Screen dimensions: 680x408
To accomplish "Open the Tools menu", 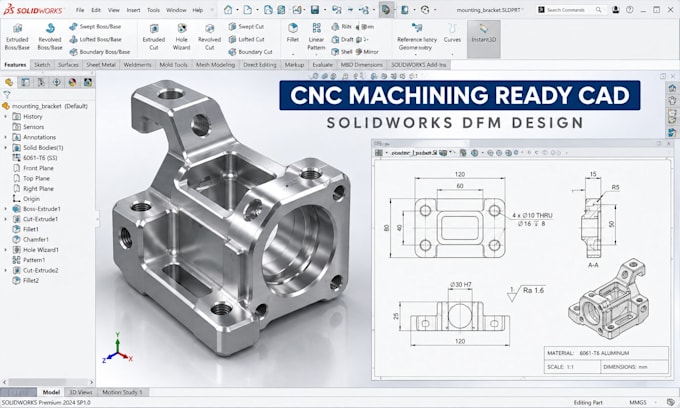I will (x=153, y=10).
